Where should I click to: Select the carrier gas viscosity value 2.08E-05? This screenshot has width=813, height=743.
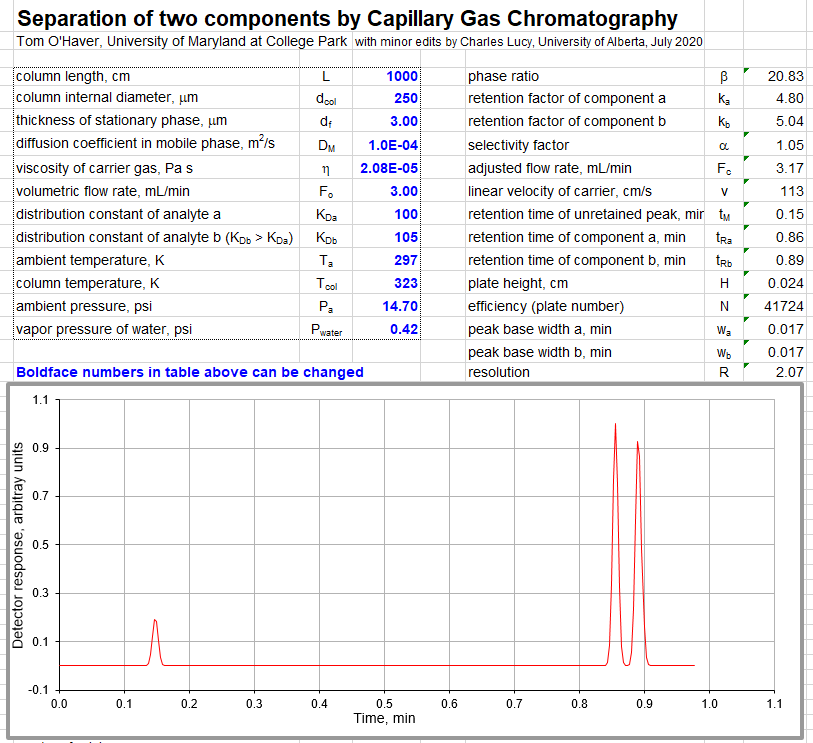[384, 168]
